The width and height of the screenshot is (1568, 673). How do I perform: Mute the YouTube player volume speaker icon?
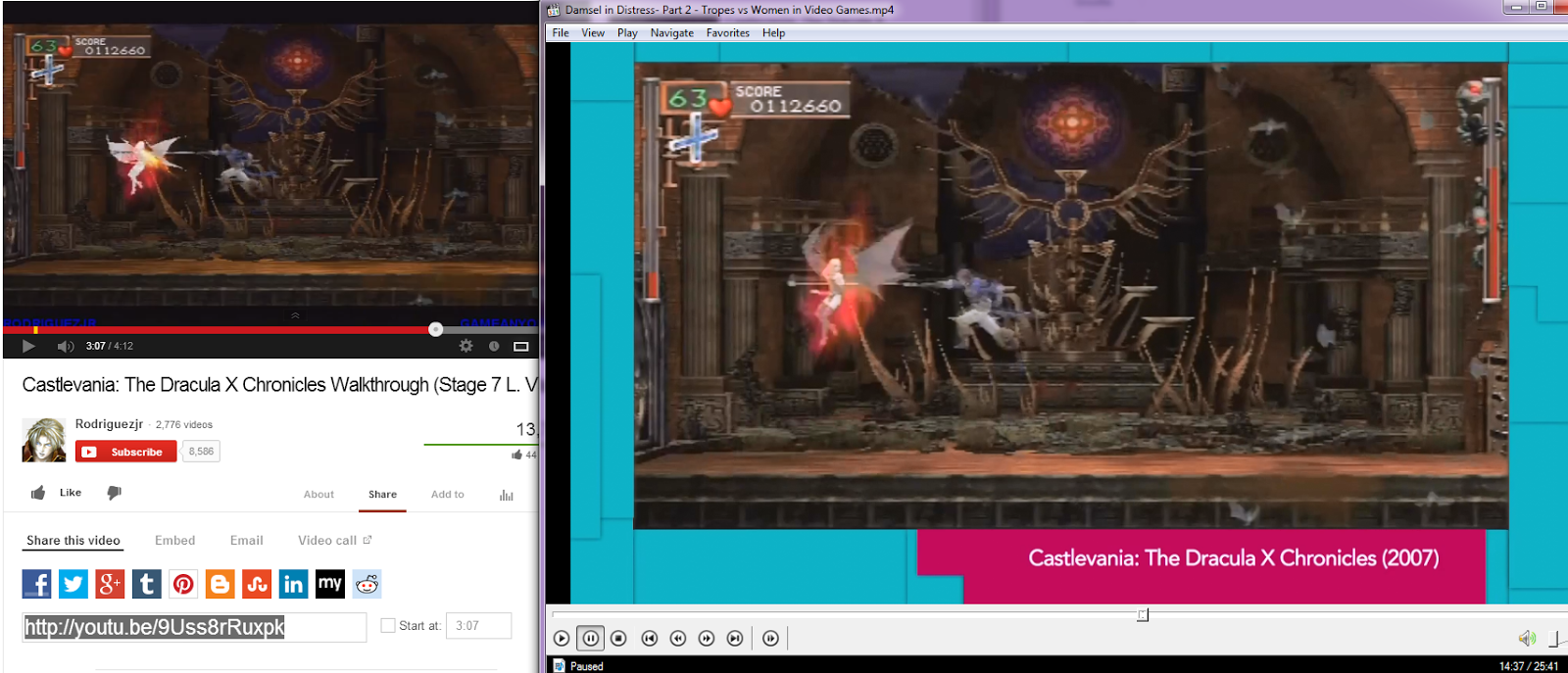[66, 346]
